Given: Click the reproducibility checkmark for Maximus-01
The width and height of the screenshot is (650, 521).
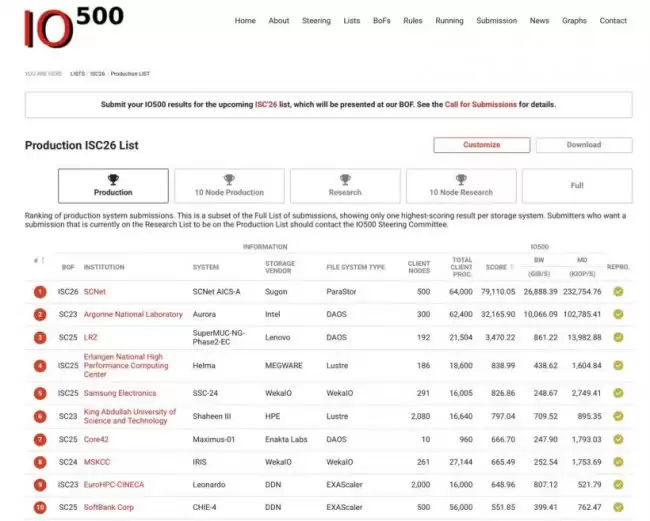Looking at the screenshot, I should 618,440.
